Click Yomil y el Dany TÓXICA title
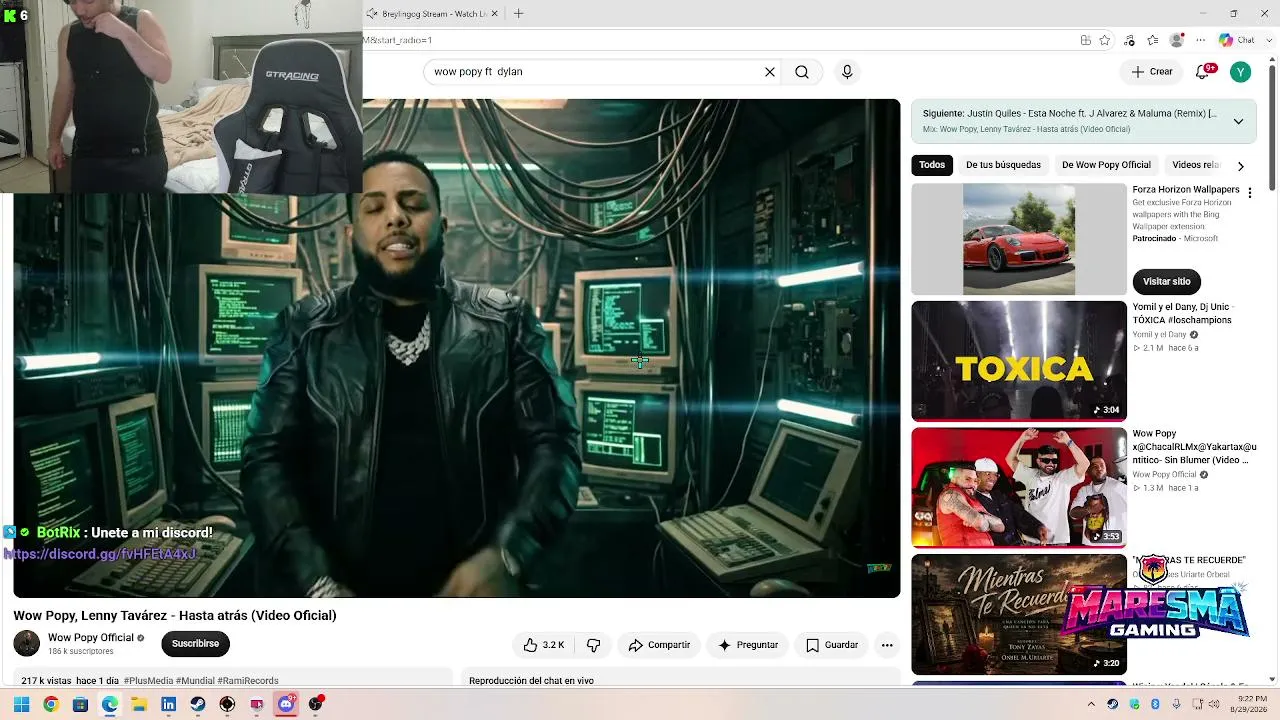Viewport: 1280px width, 720px height. pyautogui.click(x=1183, y=313)
